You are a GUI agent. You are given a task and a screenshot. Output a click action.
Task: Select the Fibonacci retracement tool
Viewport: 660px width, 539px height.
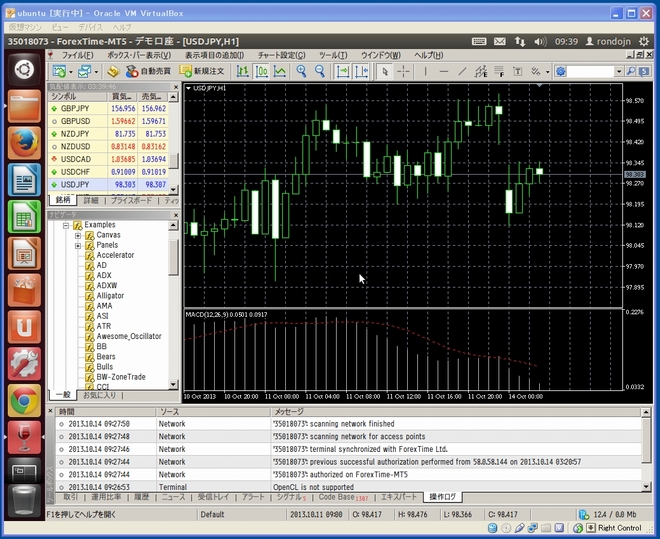point(499,72)
